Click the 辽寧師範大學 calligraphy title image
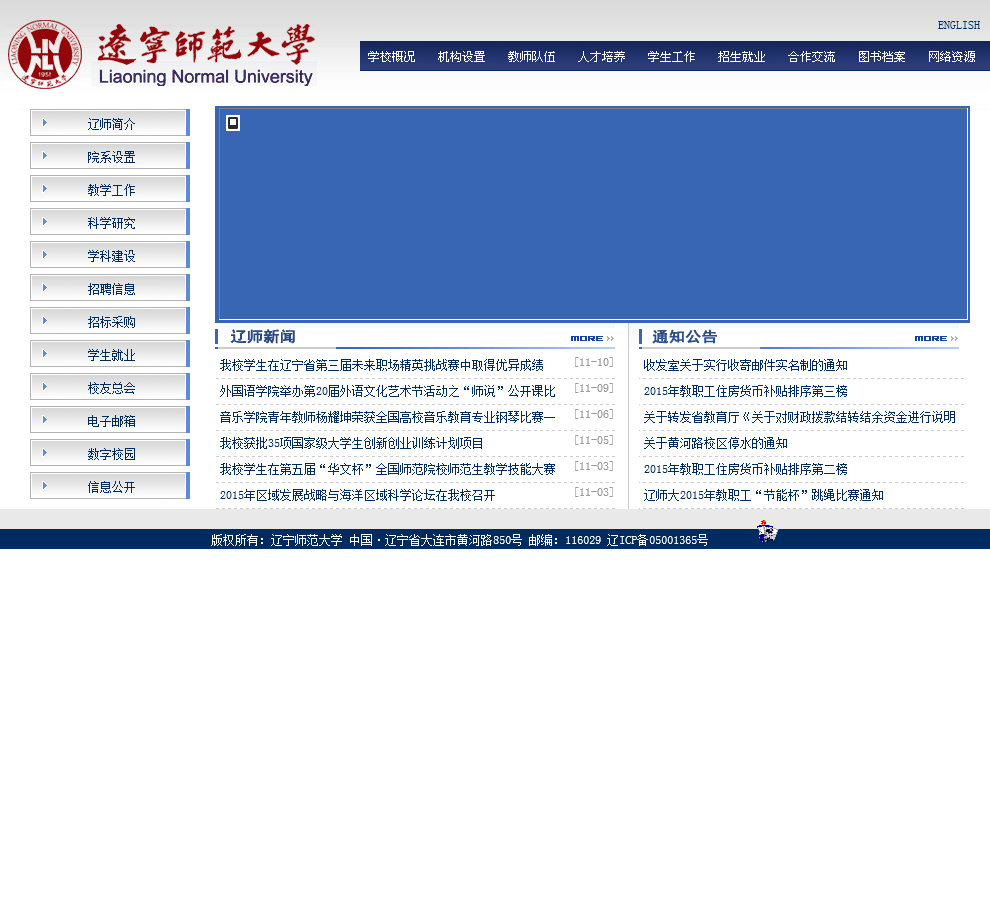 pos(205,43)
